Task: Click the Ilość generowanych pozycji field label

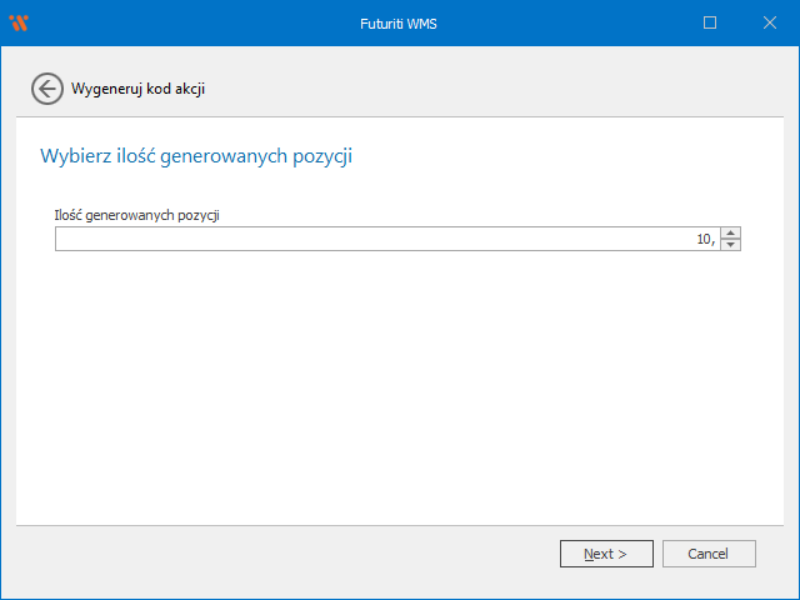Action: (x=136, y=214)
